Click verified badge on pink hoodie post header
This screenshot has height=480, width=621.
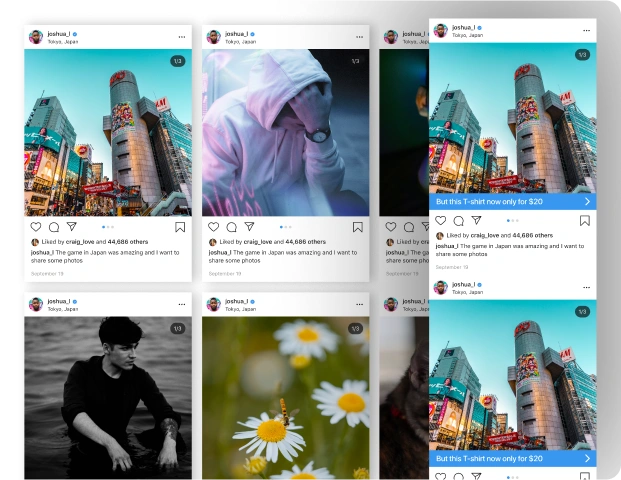[253, 34]
